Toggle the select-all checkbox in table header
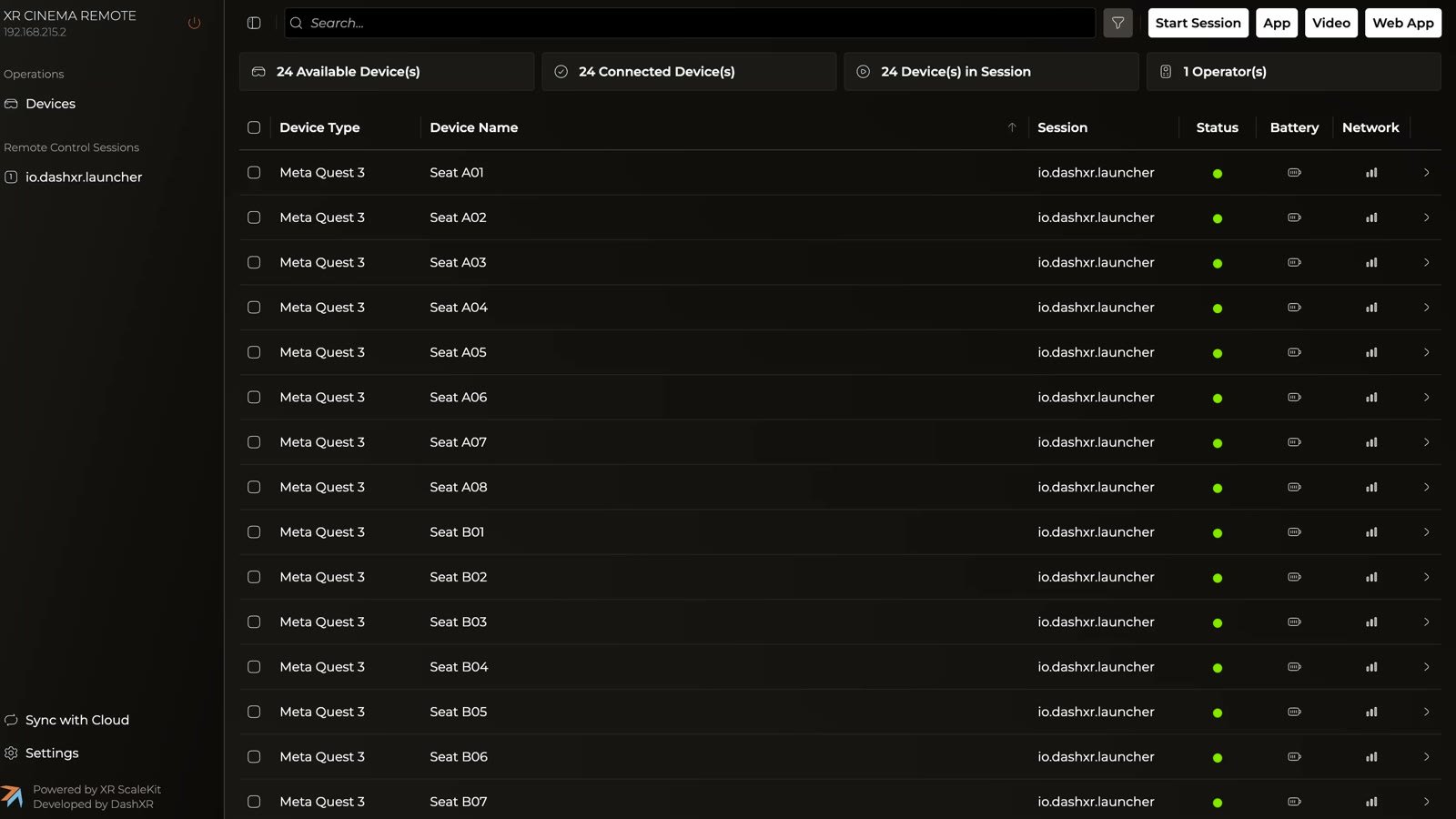This screenshot has width=1456, height=819. [254, 127]
